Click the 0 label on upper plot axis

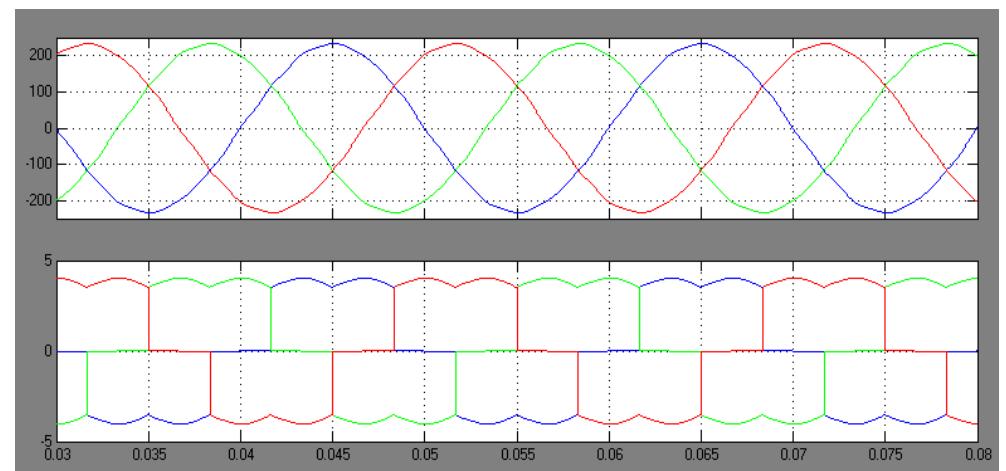(x=48, y=128)
